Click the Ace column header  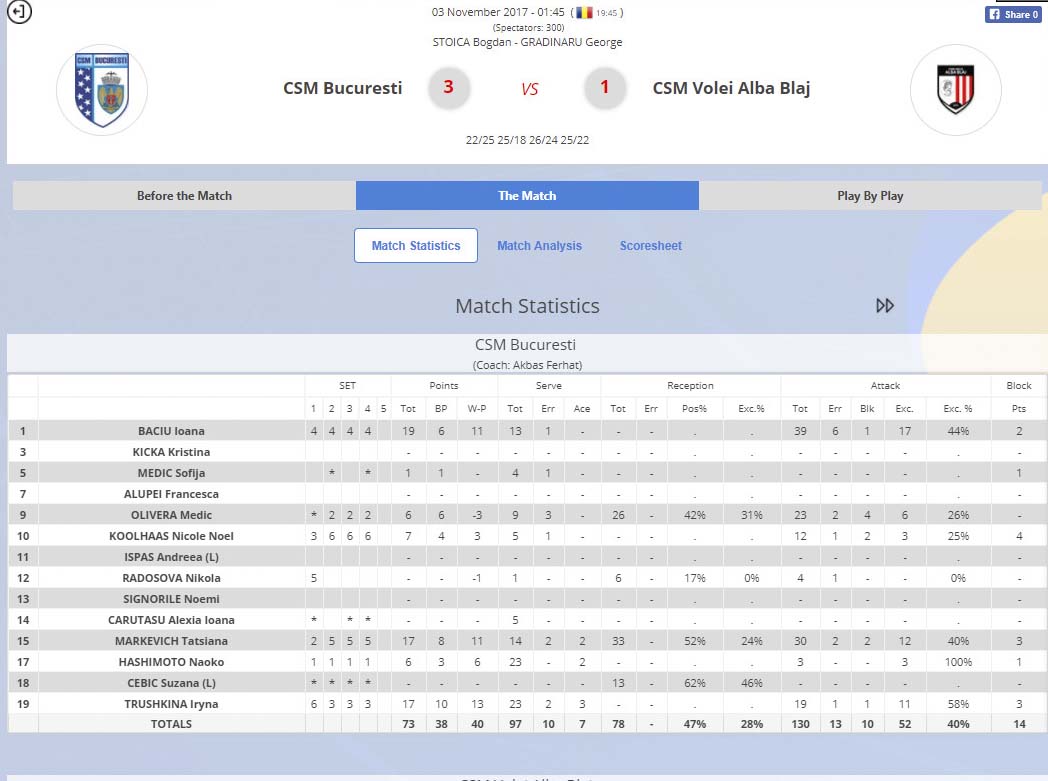pos(582,408)
